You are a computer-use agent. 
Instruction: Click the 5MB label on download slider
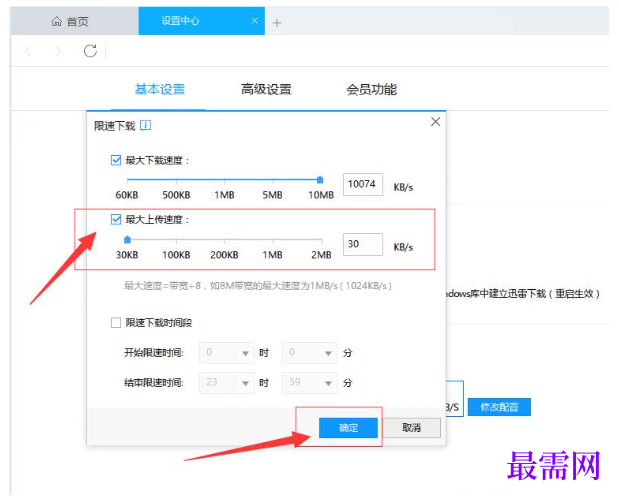coord(272,195)
